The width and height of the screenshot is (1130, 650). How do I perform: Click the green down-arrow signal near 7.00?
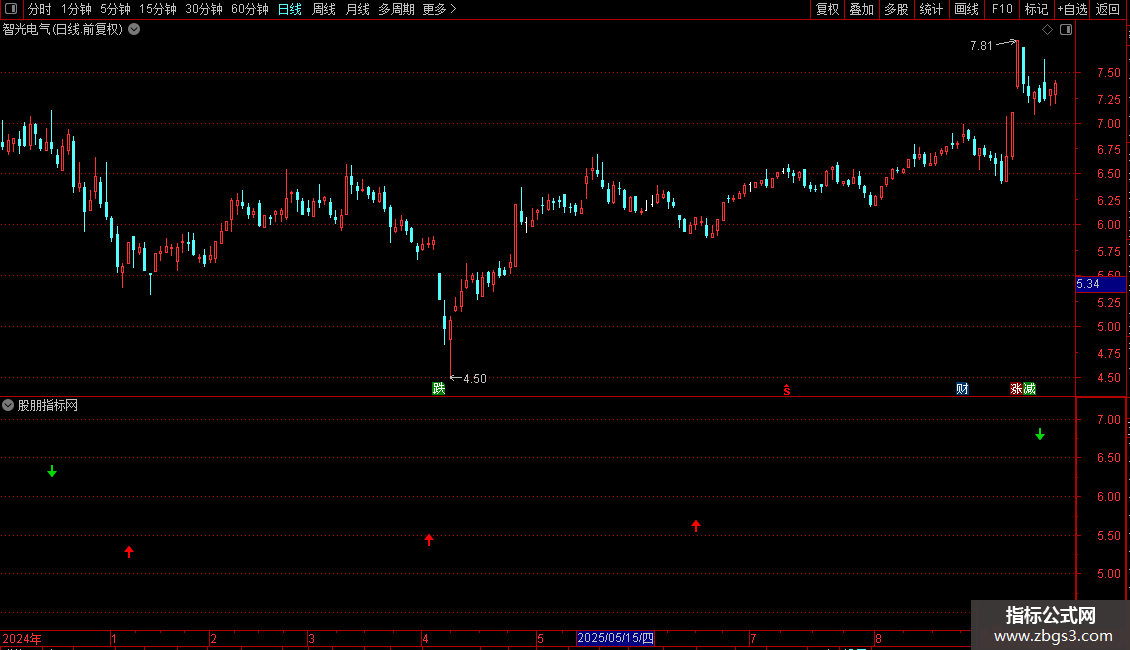1040,434
